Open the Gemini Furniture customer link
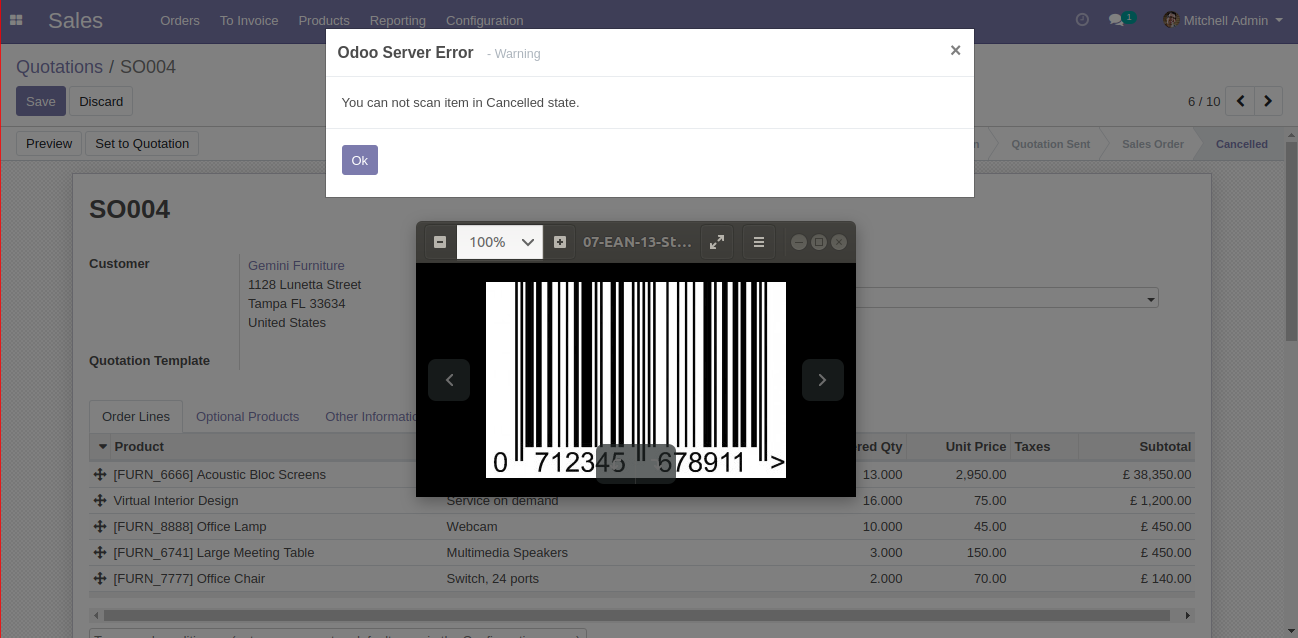The width and height of the screenshot is (1298, 638). coord(296,265)
